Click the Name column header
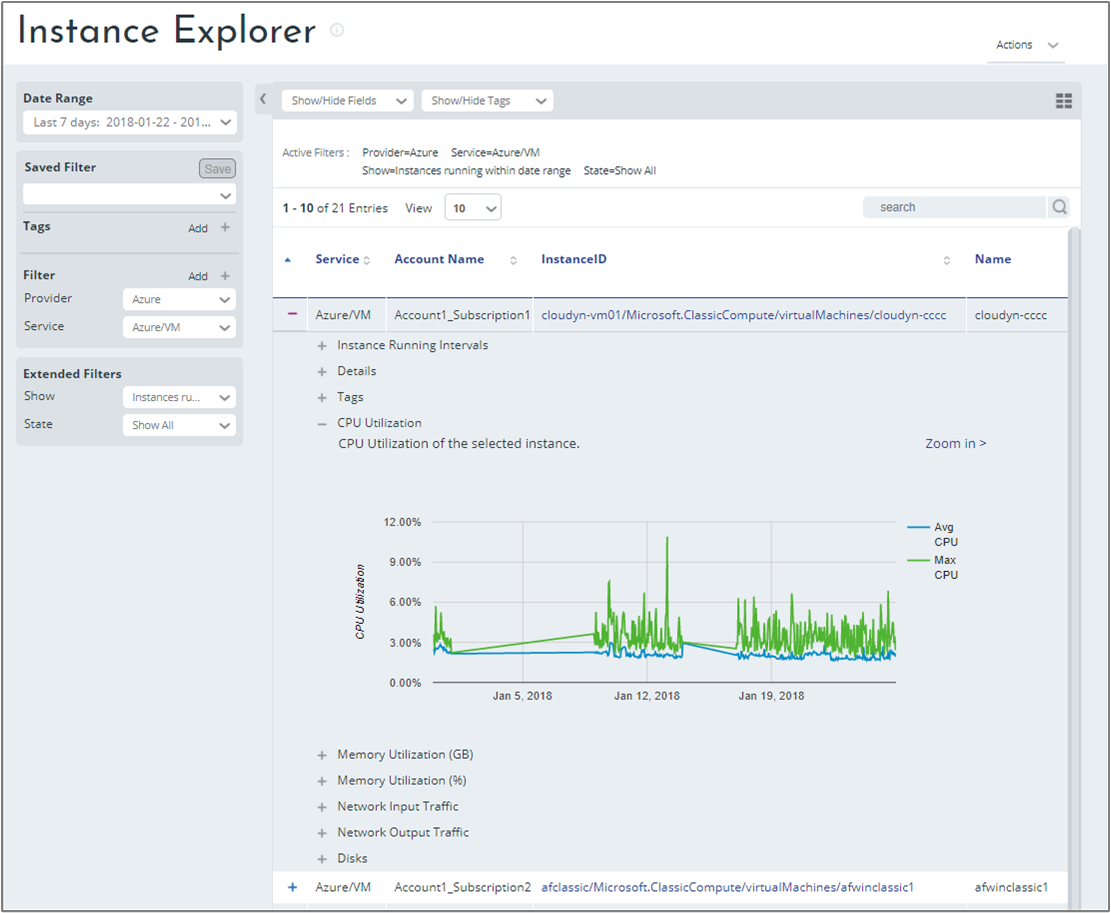The image size is (1111, 913). pyautogui.click(x=993, y=259)
